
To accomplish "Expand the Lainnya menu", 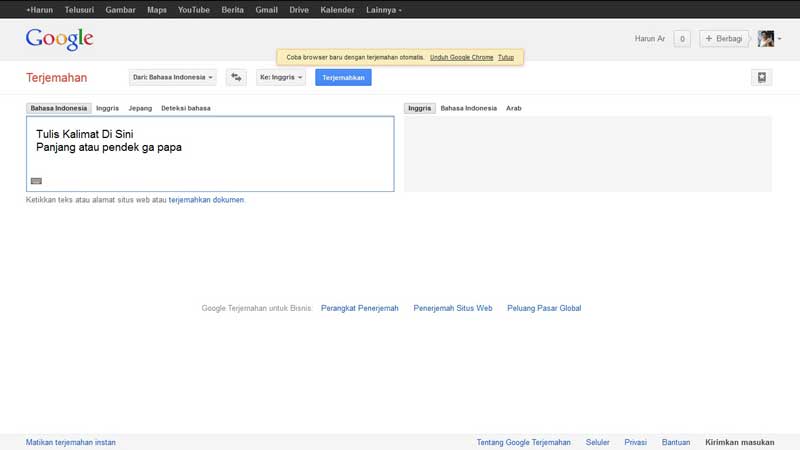I will pyautogui.click(x=384, y=10).
